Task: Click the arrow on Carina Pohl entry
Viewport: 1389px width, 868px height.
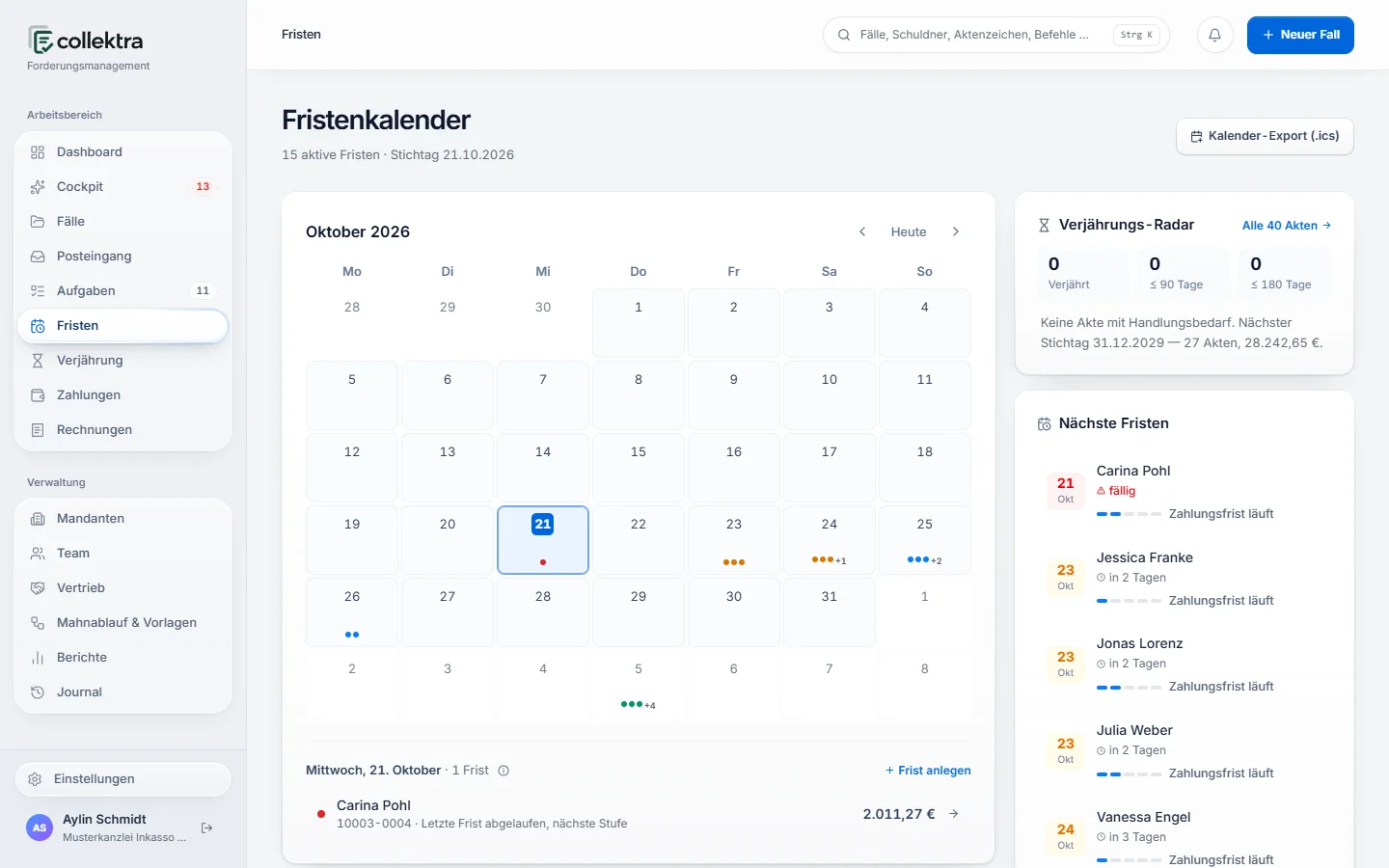Action: click(x=954, y=814)
